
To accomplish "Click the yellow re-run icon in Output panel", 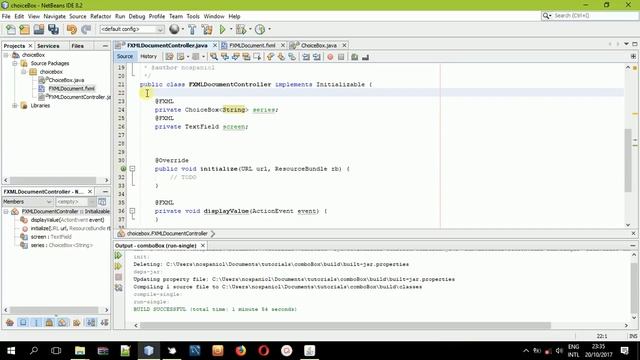I will point(118,266).
